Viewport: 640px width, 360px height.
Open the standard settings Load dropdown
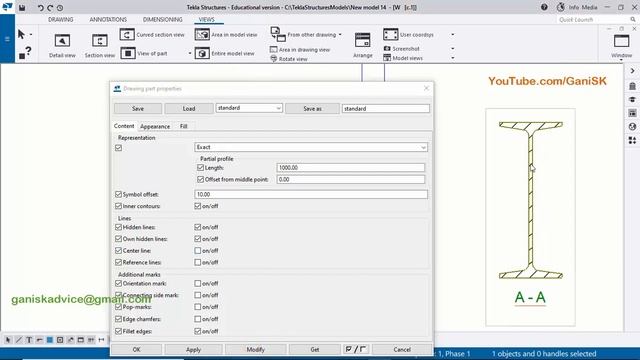tap(249, 108)
